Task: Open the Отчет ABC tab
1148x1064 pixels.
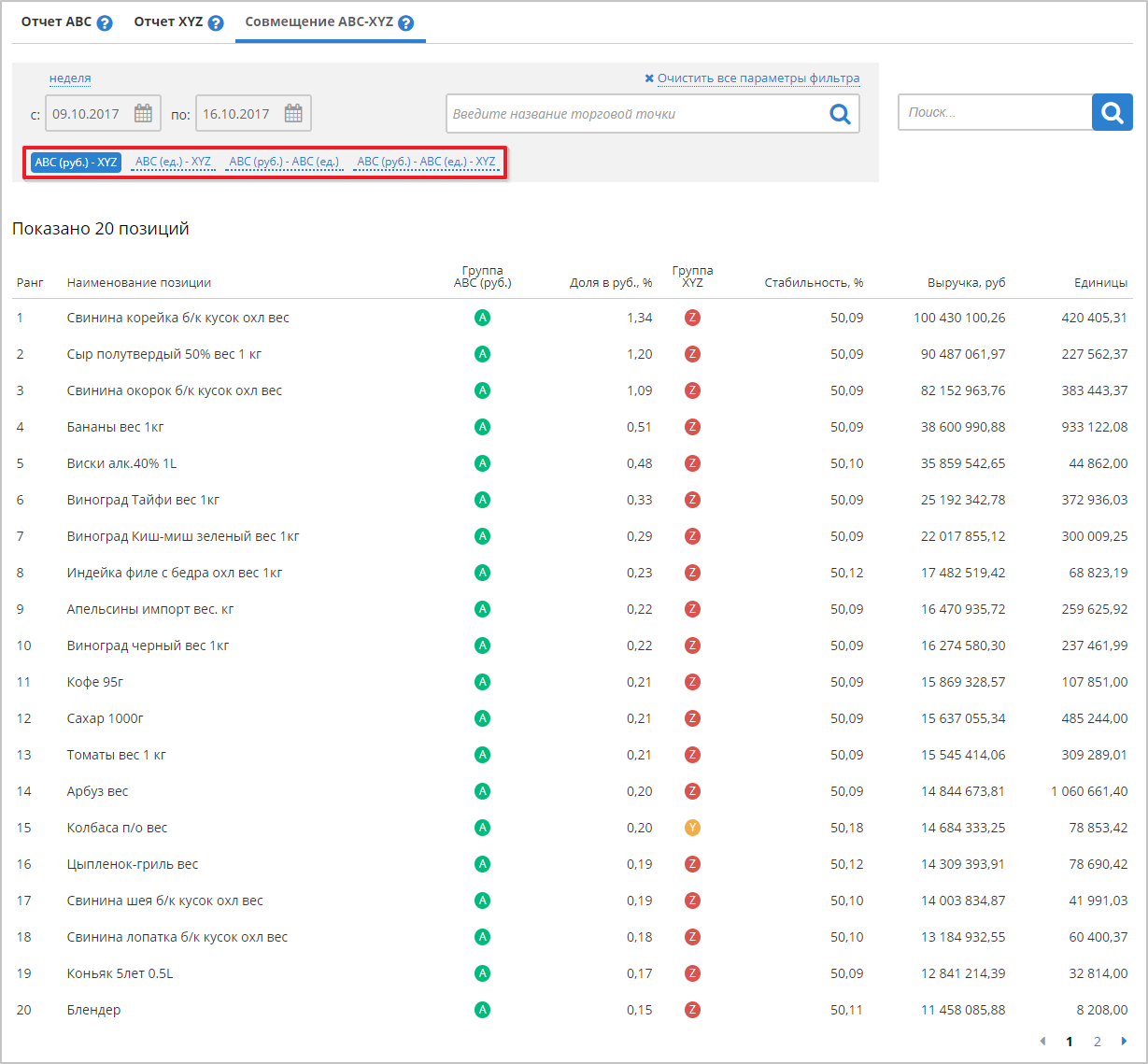Action: (56, 21)
